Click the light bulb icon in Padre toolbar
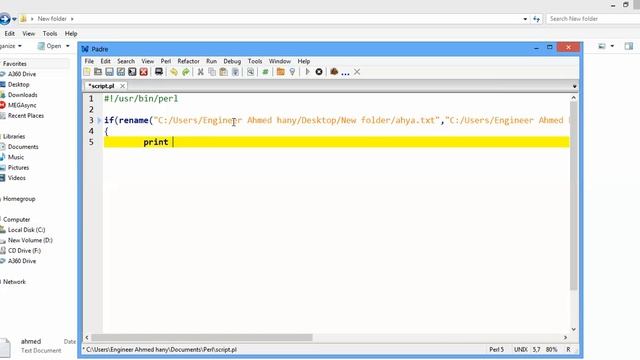Screen dimensions: 640x360 point(292,72)
